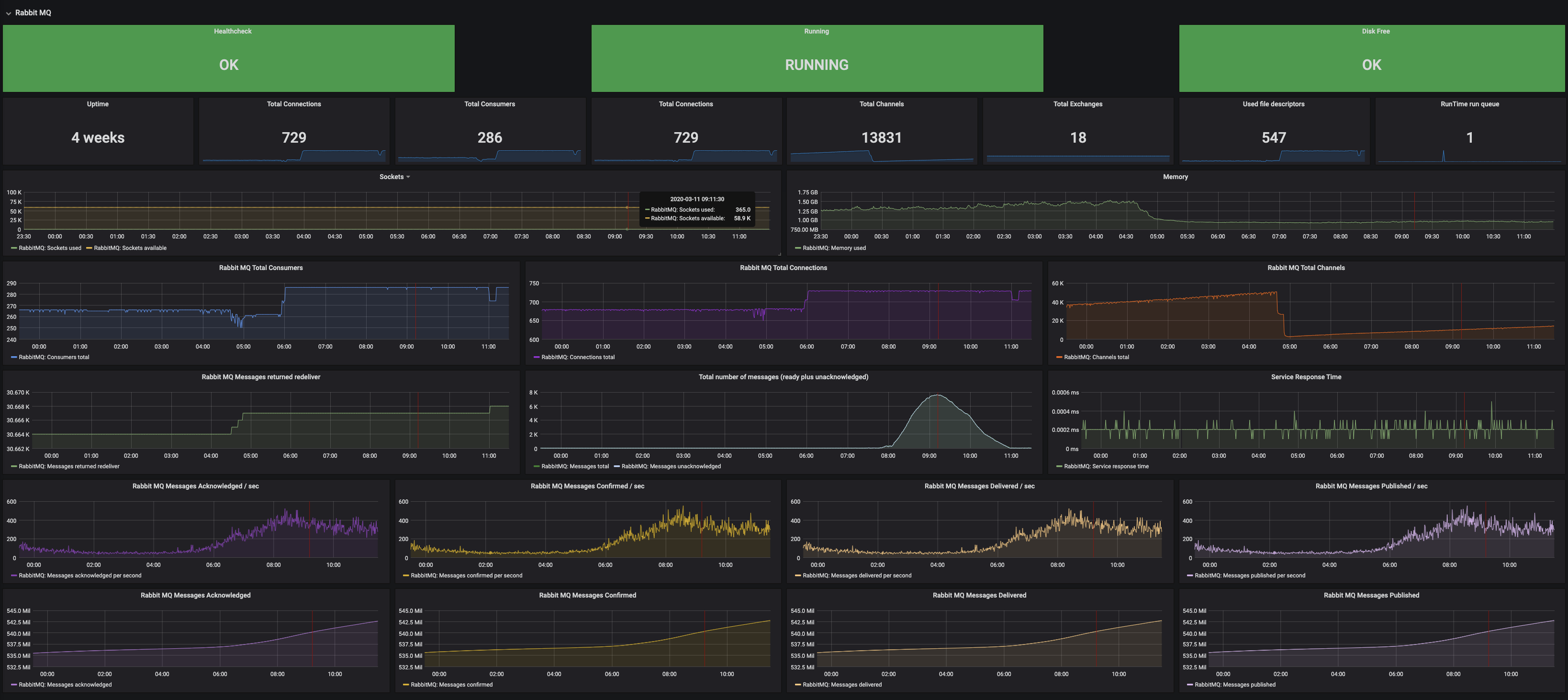Toggle the Sockets available legend series
1568x700 pixels.
click(x=130, y=248)
